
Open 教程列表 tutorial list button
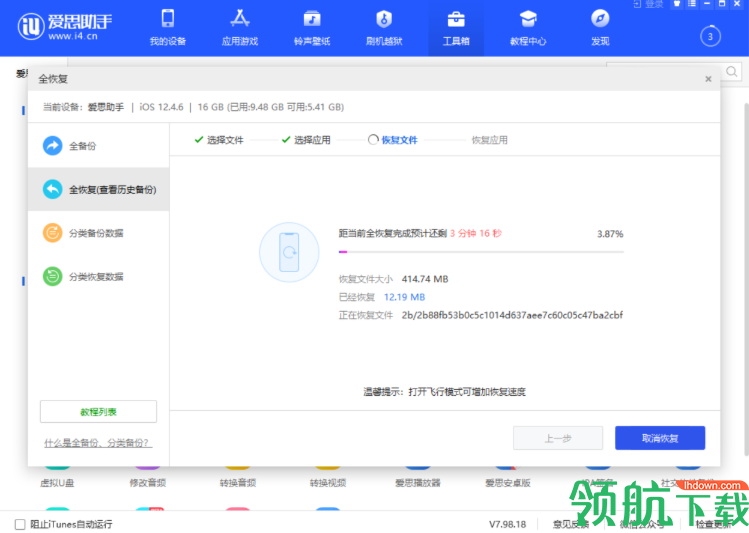[x=98, y=412]
